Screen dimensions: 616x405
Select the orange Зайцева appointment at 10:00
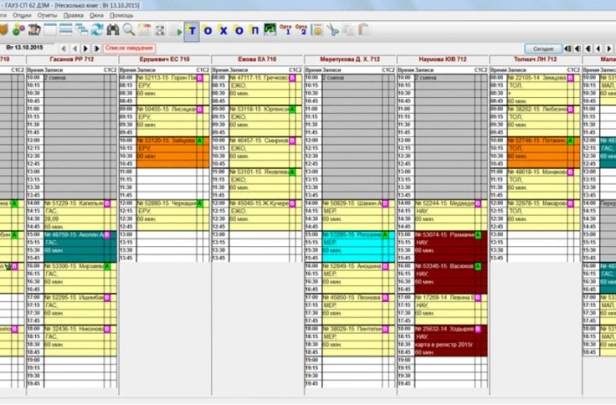161,141
